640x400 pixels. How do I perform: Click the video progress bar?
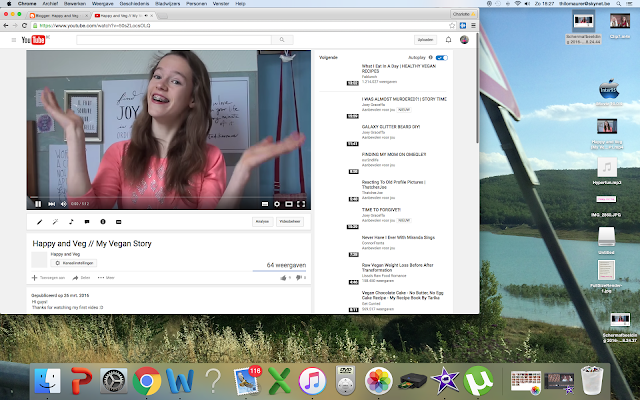click(169, 197)
